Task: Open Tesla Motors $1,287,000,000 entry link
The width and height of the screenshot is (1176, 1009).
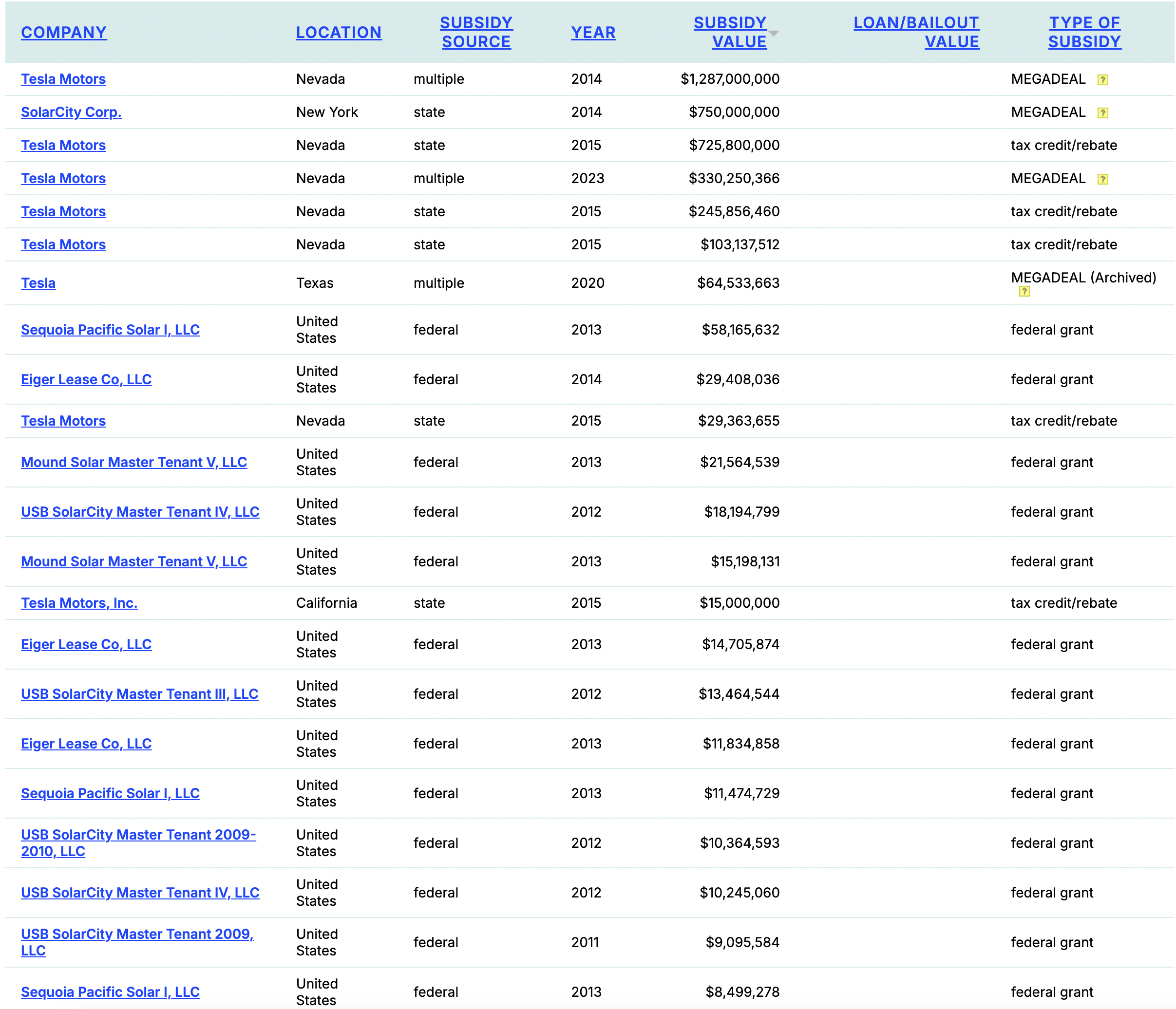Action: coord(63,79)
